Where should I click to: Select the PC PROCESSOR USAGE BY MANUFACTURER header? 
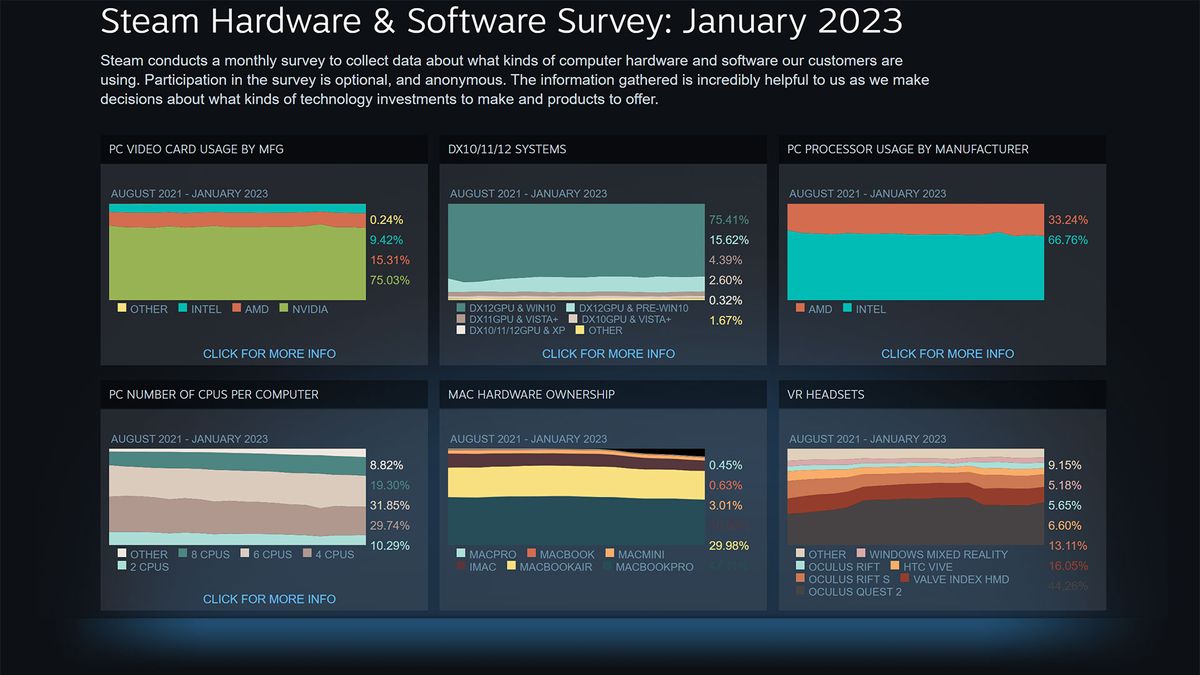(x=907, y=149)
